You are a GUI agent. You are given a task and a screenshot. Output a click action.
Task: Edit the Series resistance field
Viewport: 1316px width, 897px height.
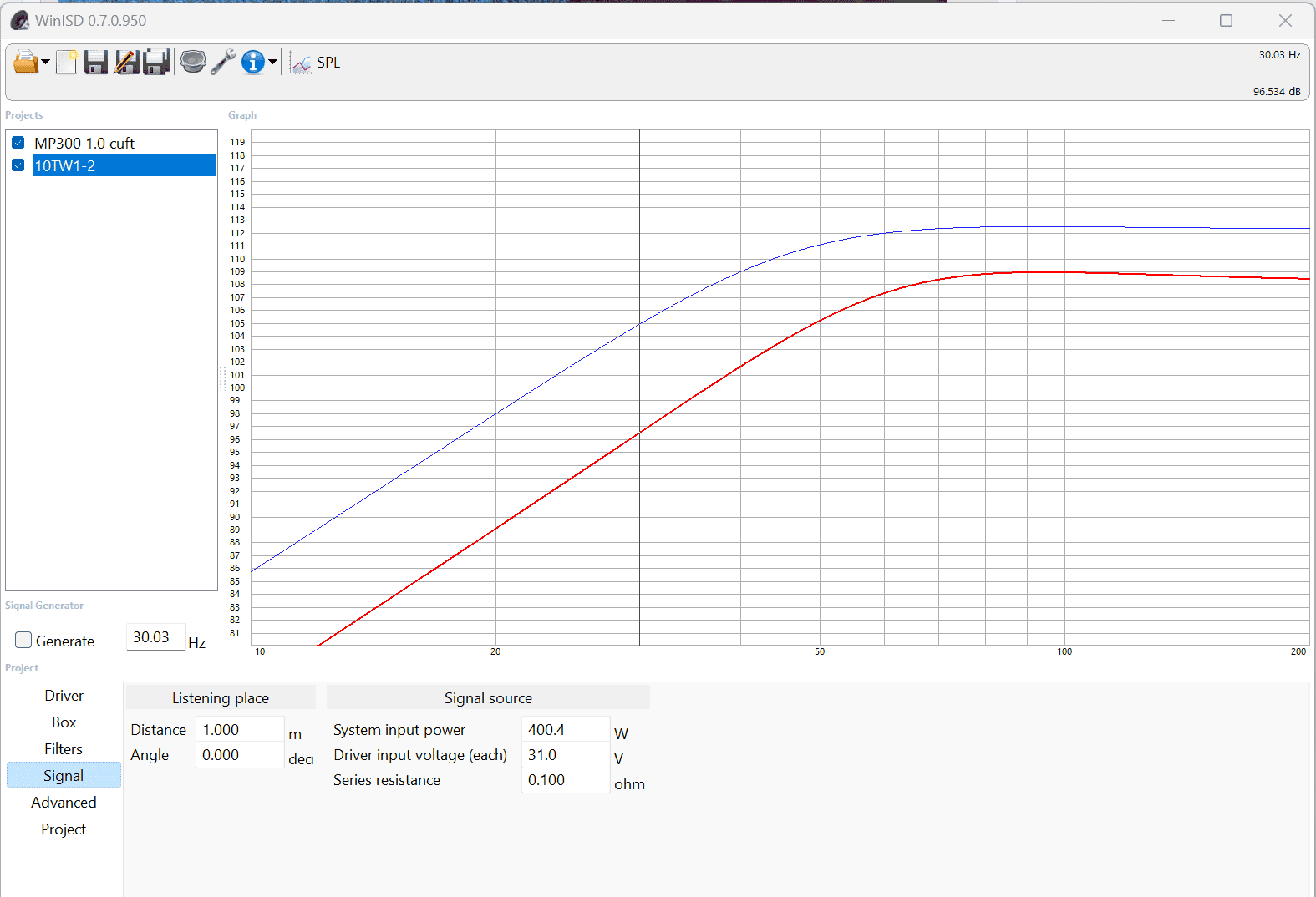(566, 780)
